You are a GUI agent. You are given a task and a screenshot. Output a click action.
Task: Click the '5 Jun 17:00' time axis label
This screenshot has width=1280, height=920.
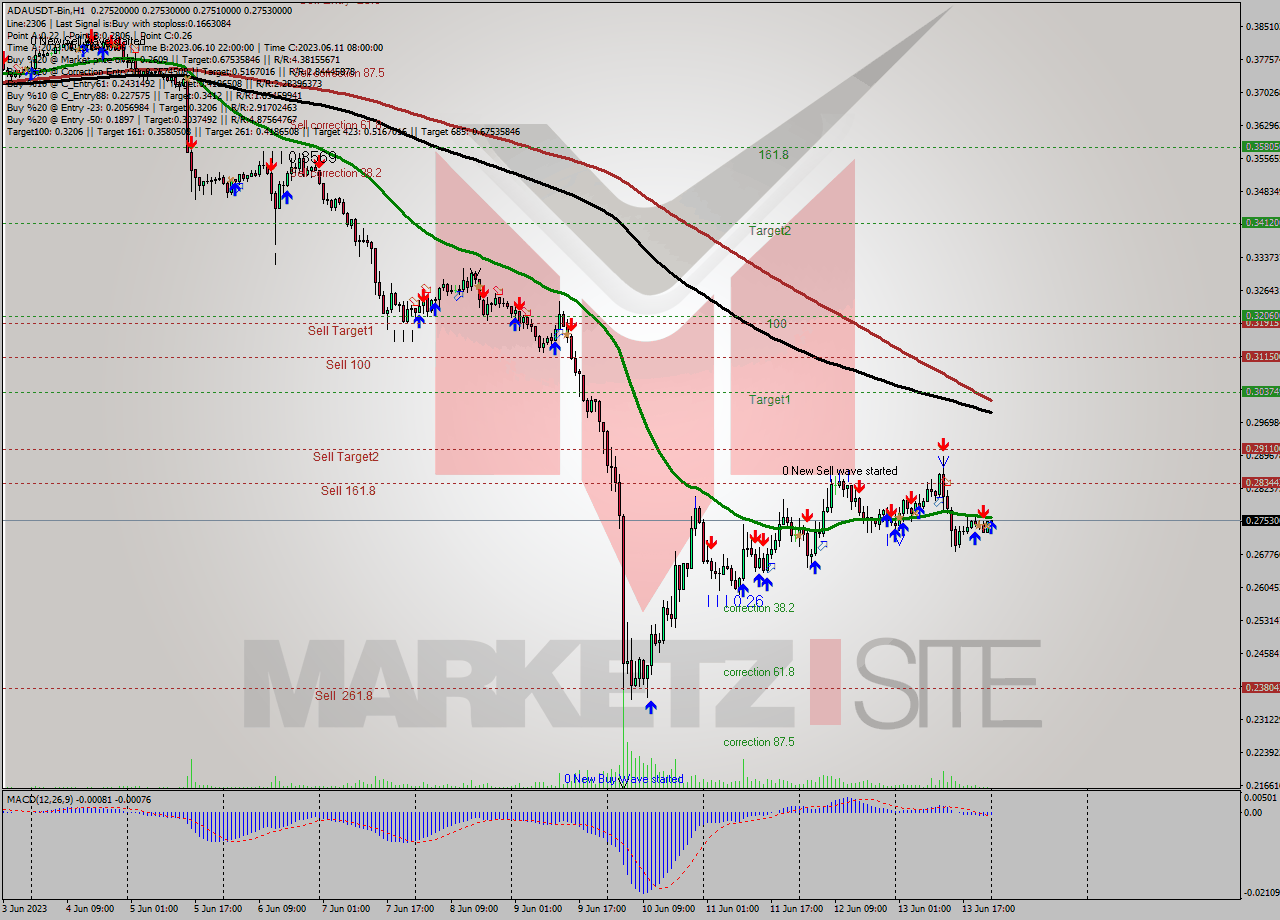pyautogui.click(x=218, y=909)
